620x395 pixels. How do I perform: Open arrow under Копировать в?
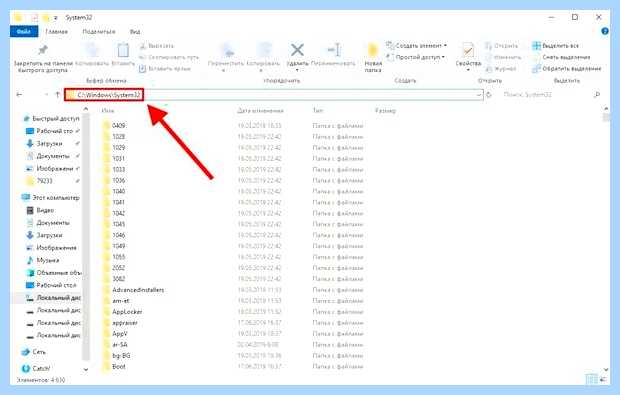point(261,70)
